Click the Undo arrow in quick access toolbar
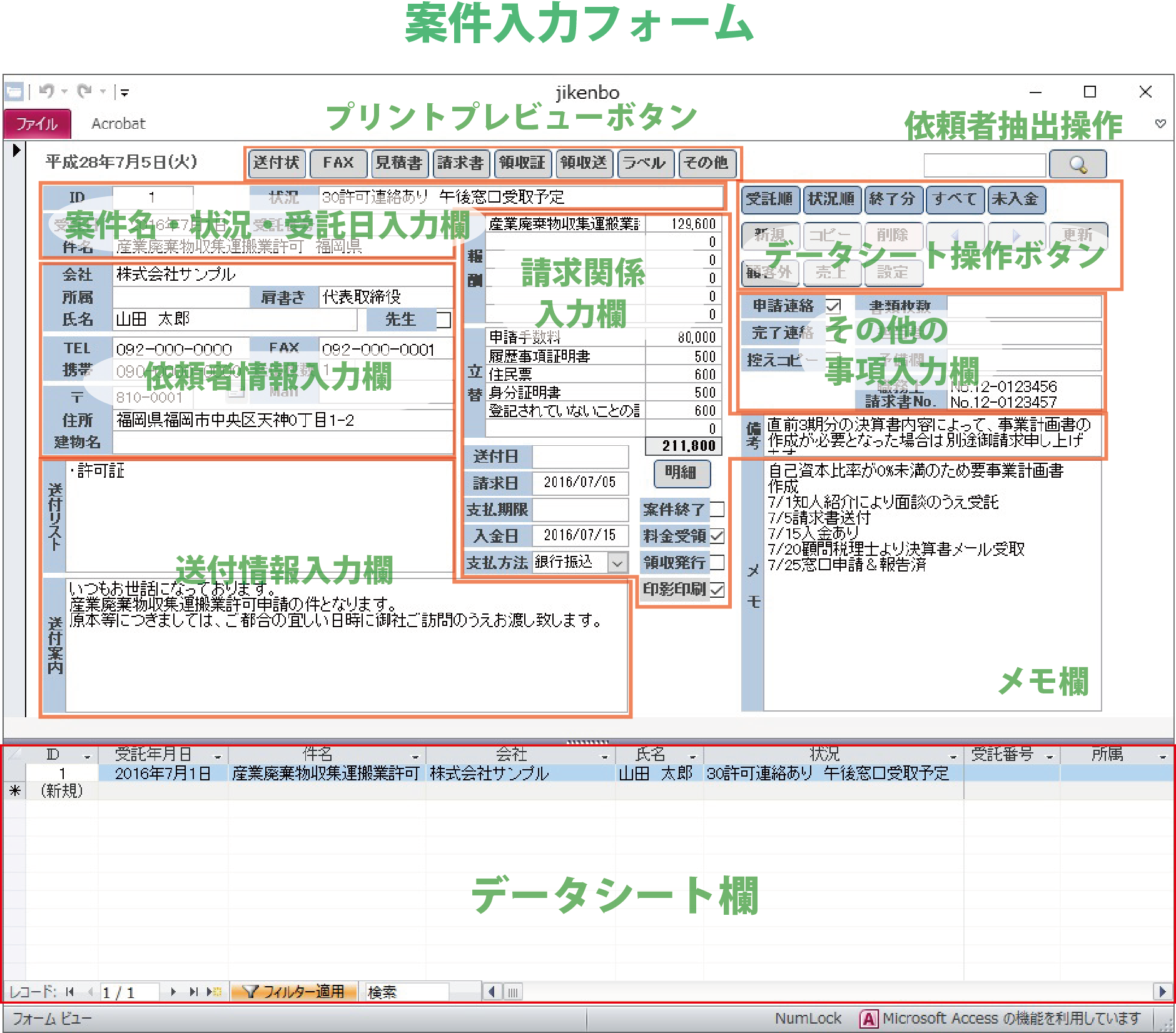 click(46, 92)
